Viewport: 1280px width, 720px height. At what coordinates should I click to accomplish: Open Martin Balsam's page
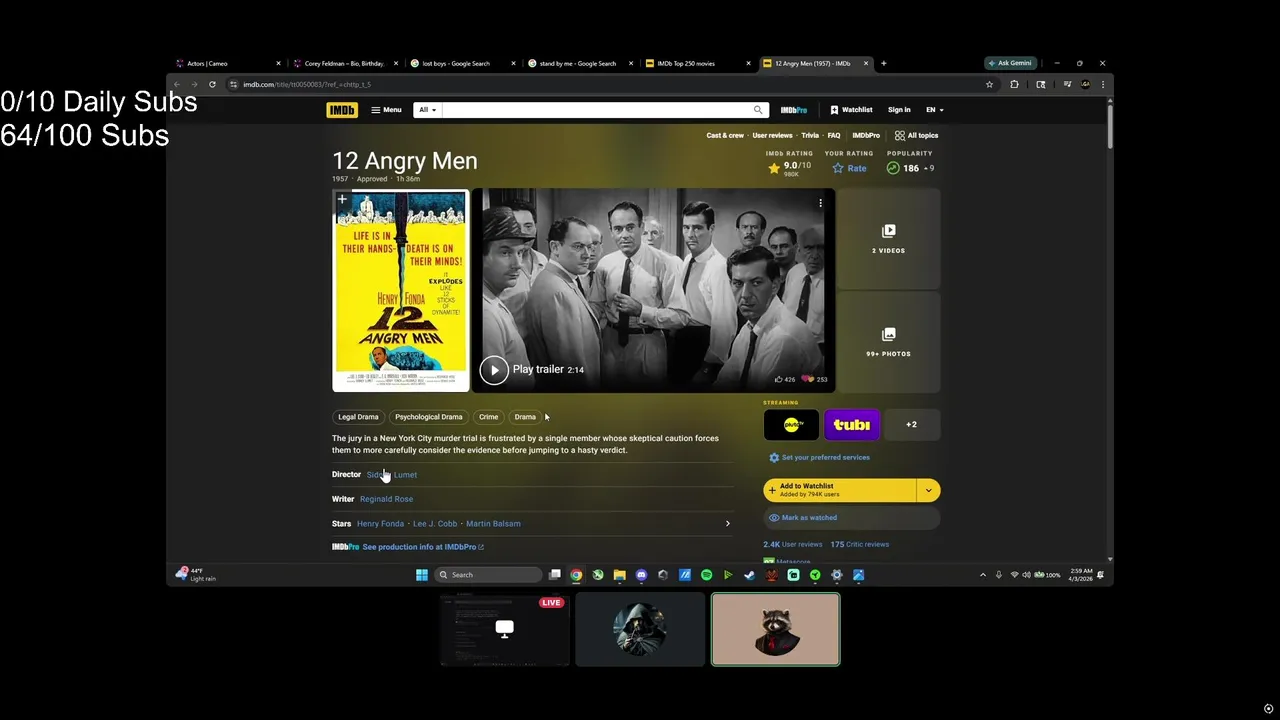pos(493,523)
